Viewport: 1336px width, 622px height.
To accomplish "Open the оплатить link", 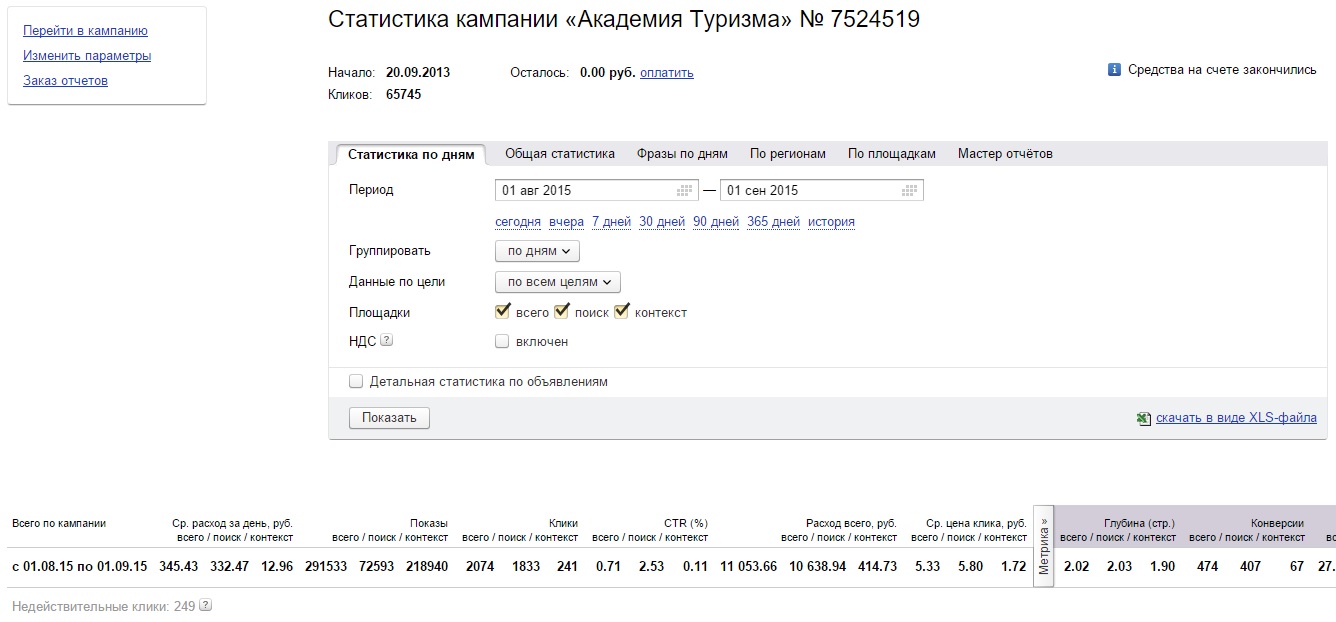I will pyautogui.click(x=666, y=72).
